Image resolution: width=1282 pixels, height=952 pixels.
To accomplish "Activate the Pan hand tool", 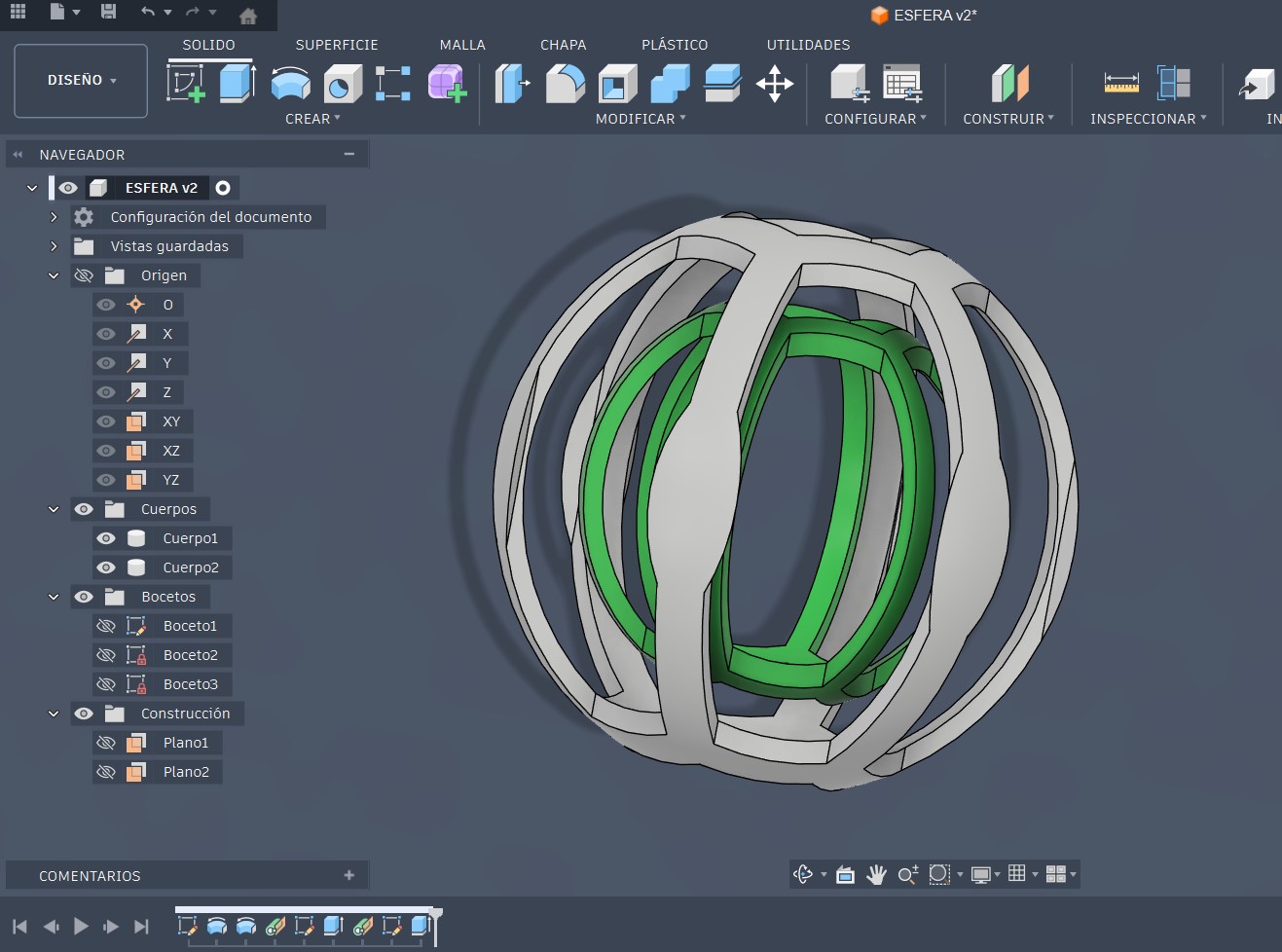I will click(876, 874).
